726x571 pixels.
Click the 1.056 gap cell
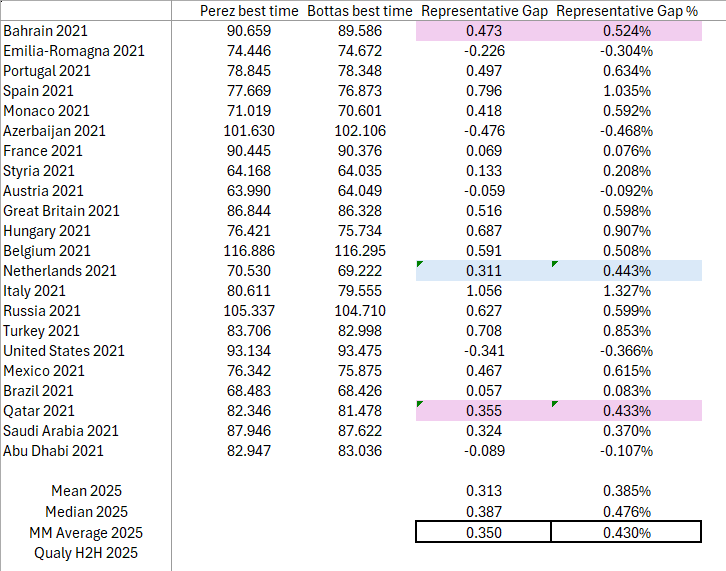coord(484,291)
